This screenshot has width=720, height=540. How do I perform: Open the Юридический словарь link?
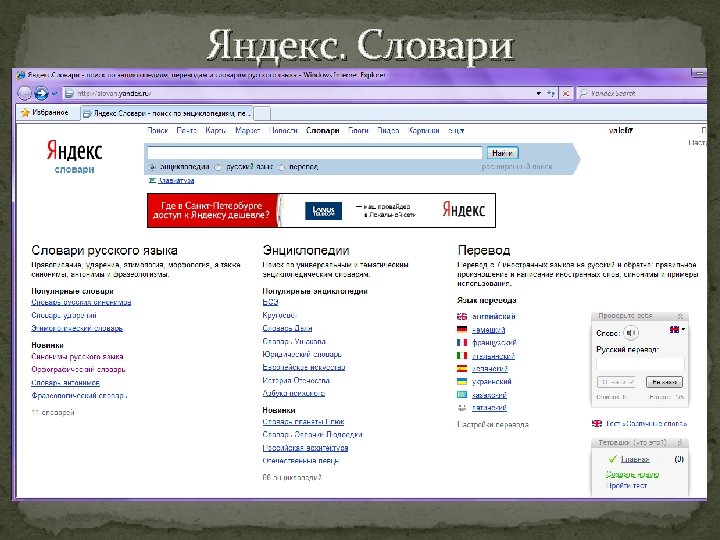pyautogui.click(x=302, y=354)
